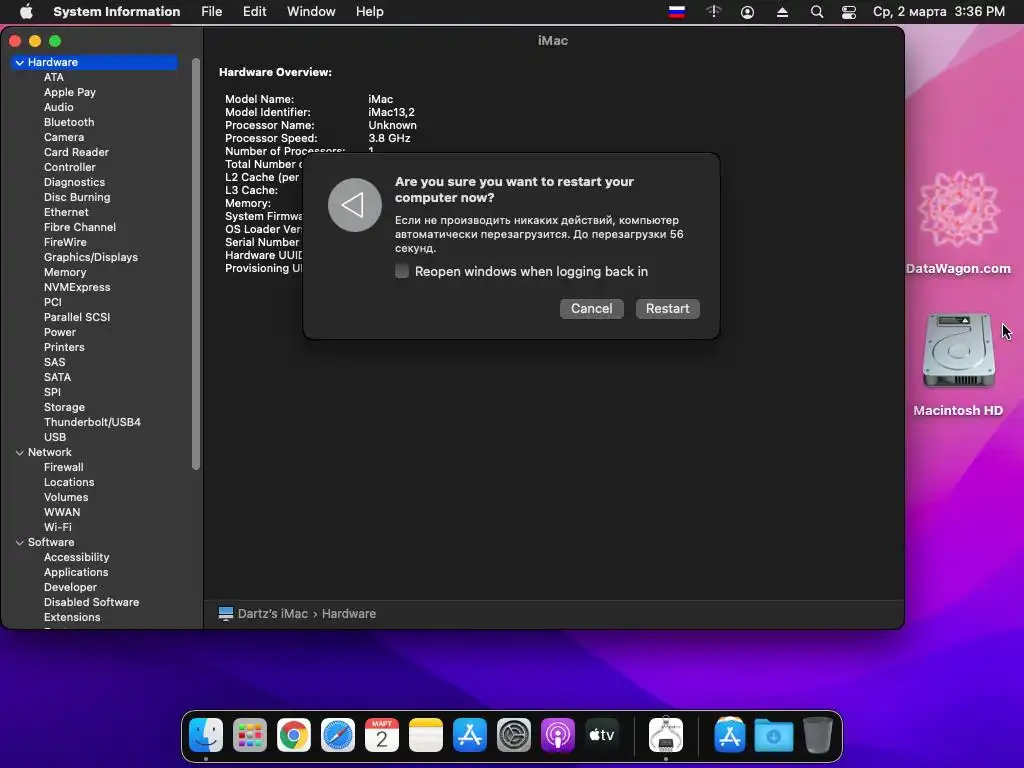The width and height of the screenshot is (1024, 768).
Task: Open the Applications folder in the Dock
Action: click(x=729, y=735)
